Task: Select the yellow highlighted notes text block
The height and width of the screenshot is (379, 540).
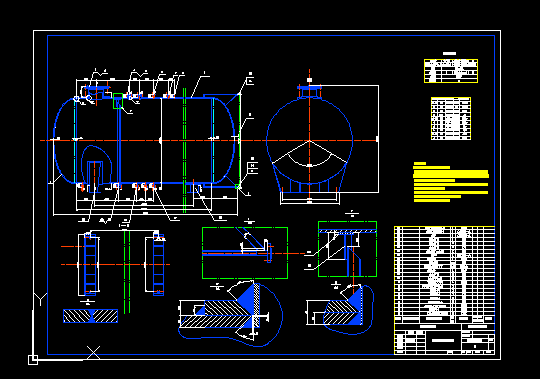Action: pyautogui.click(x=451, y=182)
